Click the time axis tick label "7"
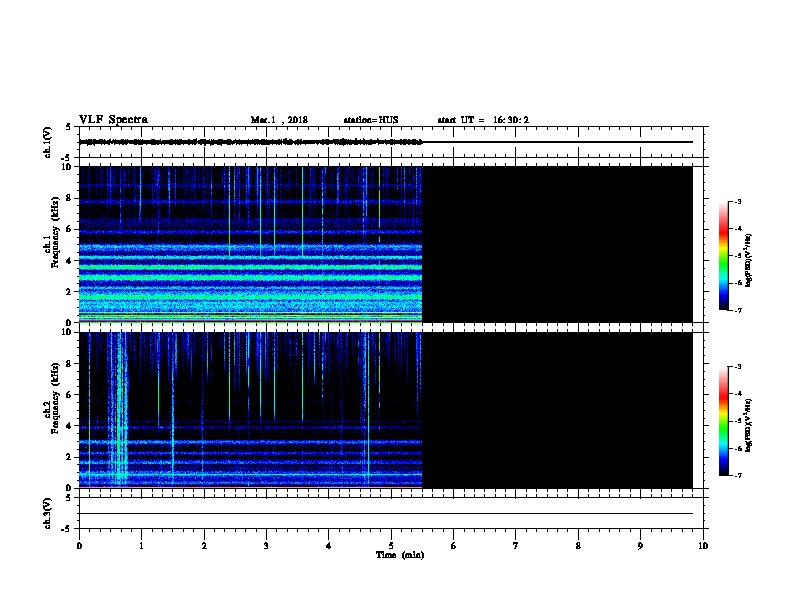This screenshot has height=612, width=792. [x=516, y=546]
